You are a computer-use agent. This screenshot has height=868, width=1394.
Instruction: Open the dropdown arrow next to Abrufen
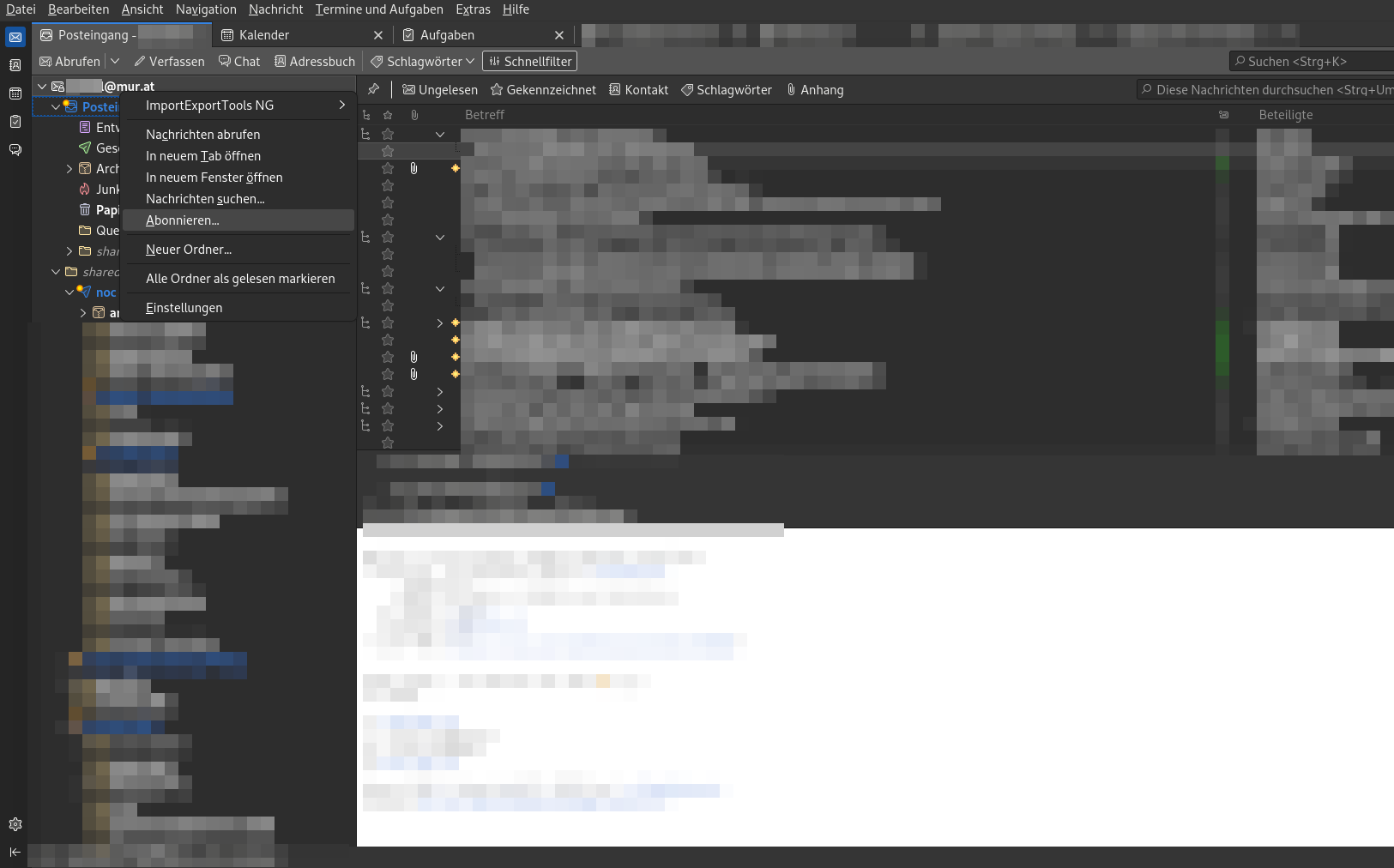115,62
